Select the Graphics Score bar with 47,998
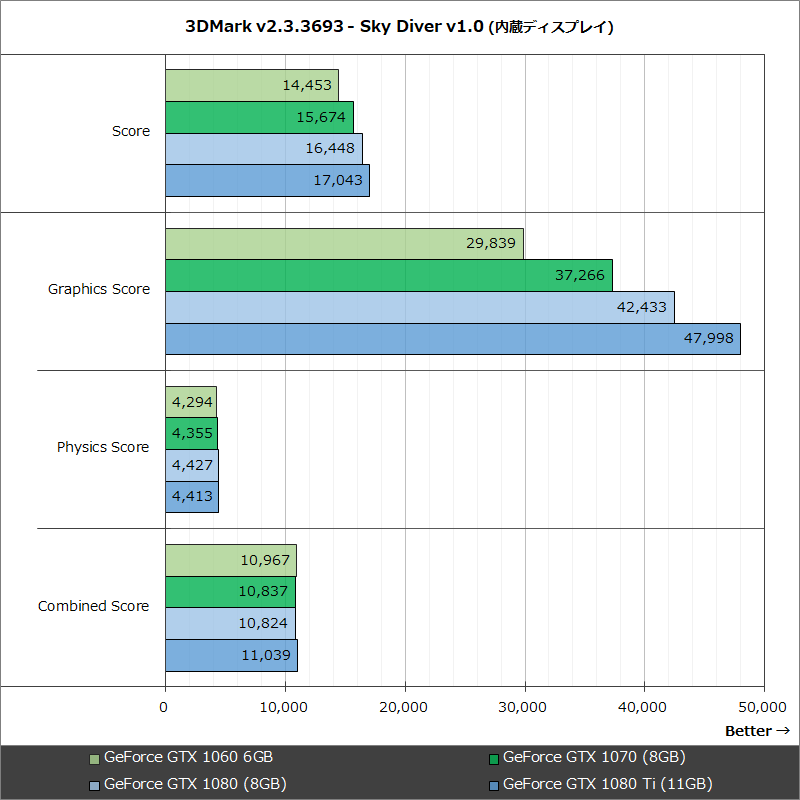The width and height of the screenshot is (800, 800). [x=453, y=338]
